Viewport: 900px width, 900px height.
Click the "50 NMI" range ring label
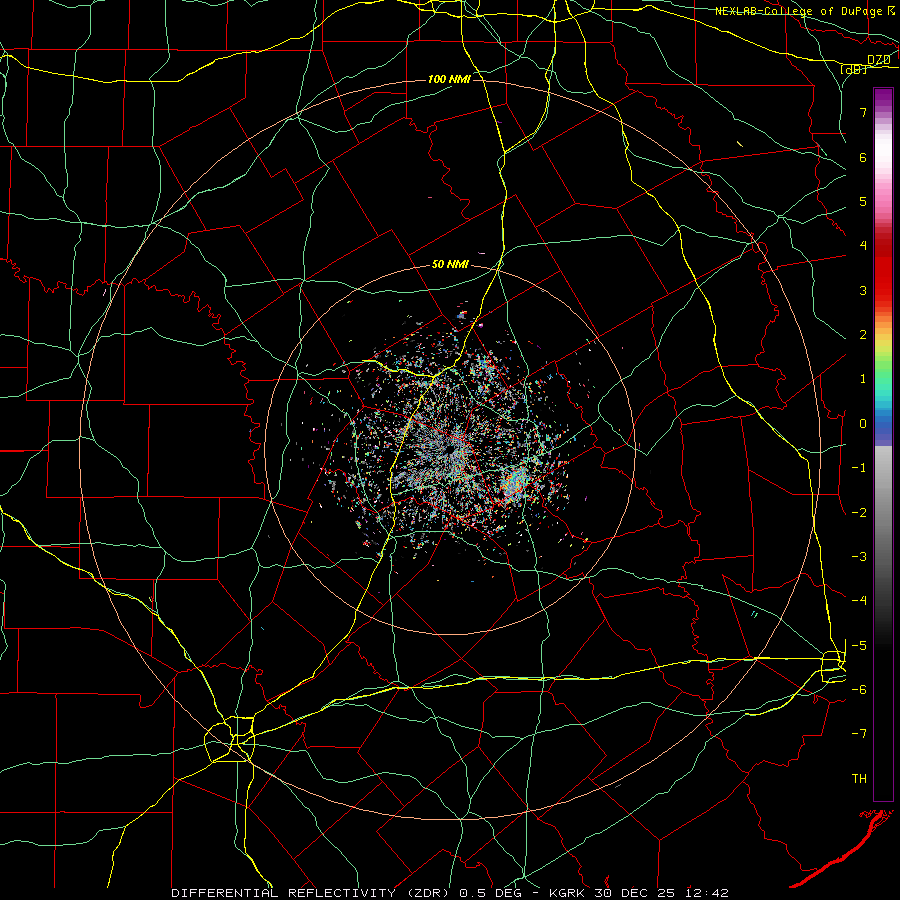[x=450, y=265]
